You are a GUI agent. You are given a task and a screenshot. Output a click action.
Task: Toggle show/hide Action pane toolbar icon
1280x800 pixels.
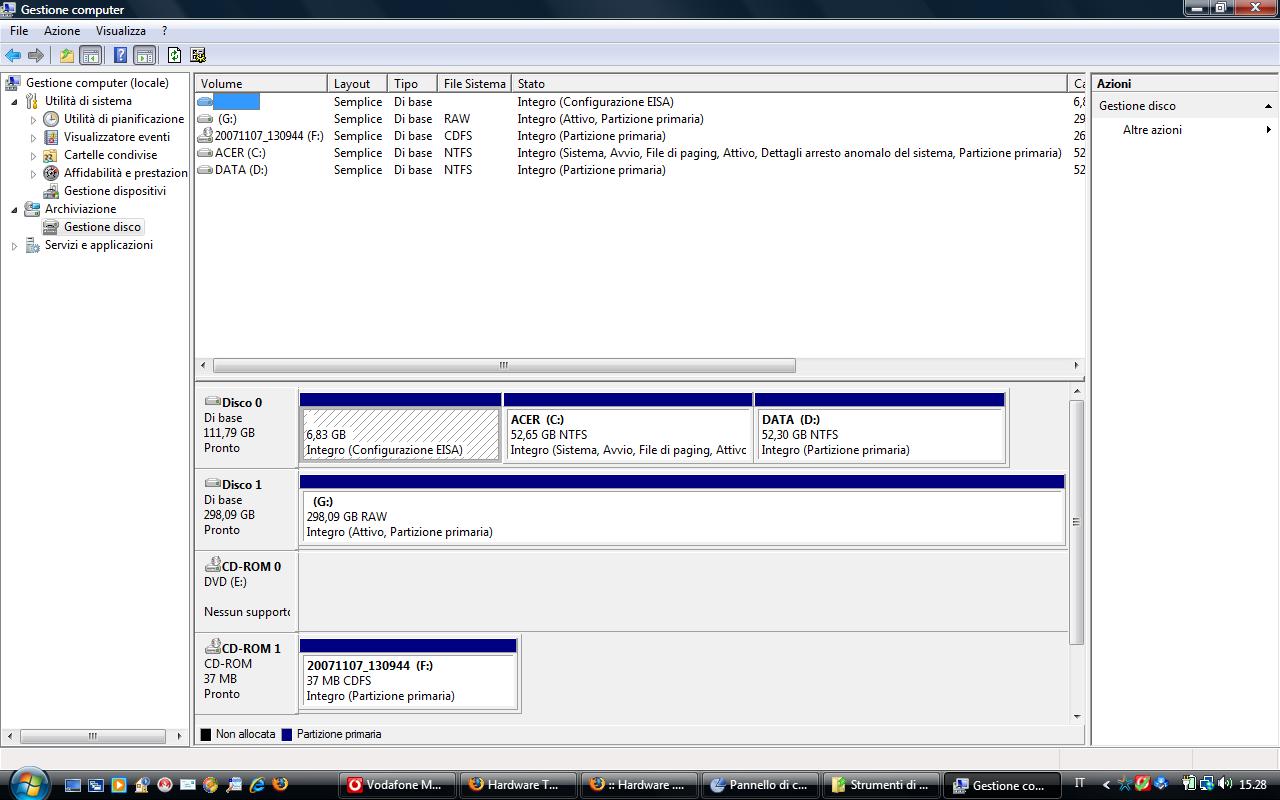(144, 56)
